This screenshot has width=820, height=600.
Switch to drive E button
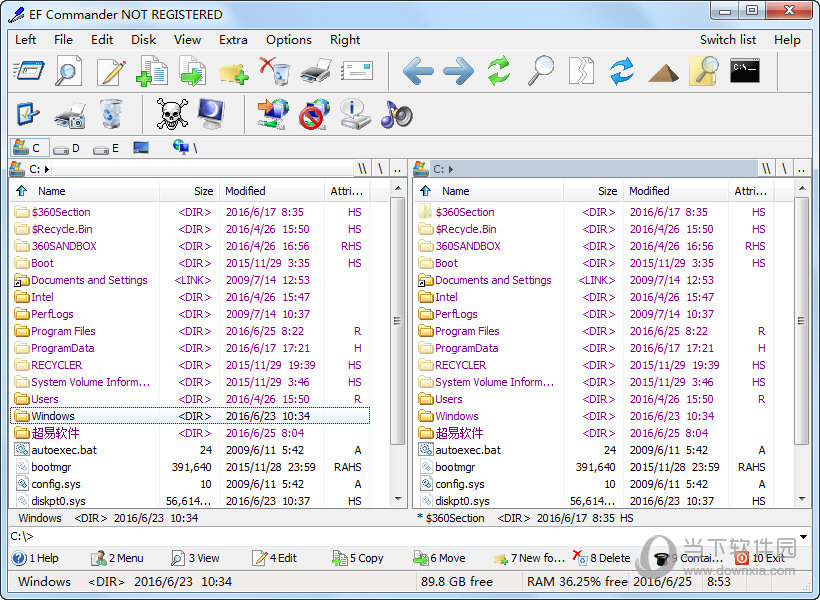(106, 149)
